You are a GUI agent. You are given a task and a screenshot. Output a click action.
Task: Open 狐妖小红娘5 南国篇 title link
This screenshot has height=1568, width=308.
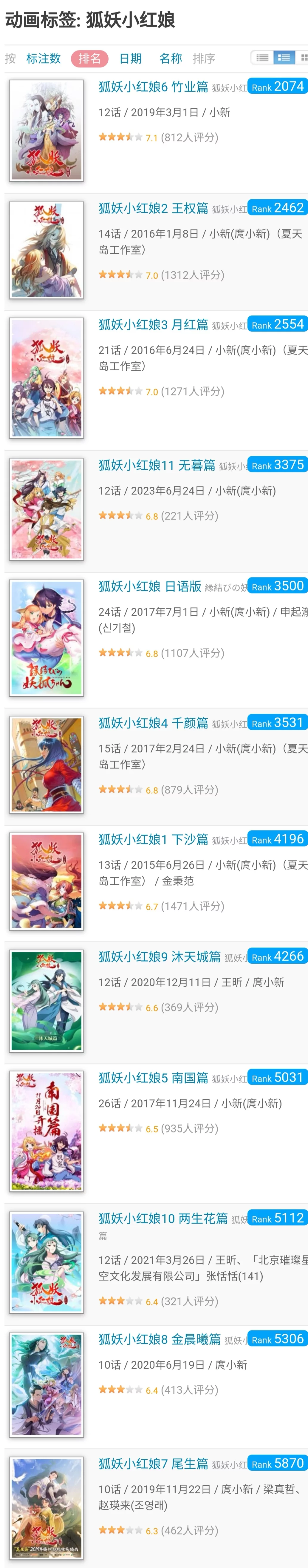(x=153, y=1077)
